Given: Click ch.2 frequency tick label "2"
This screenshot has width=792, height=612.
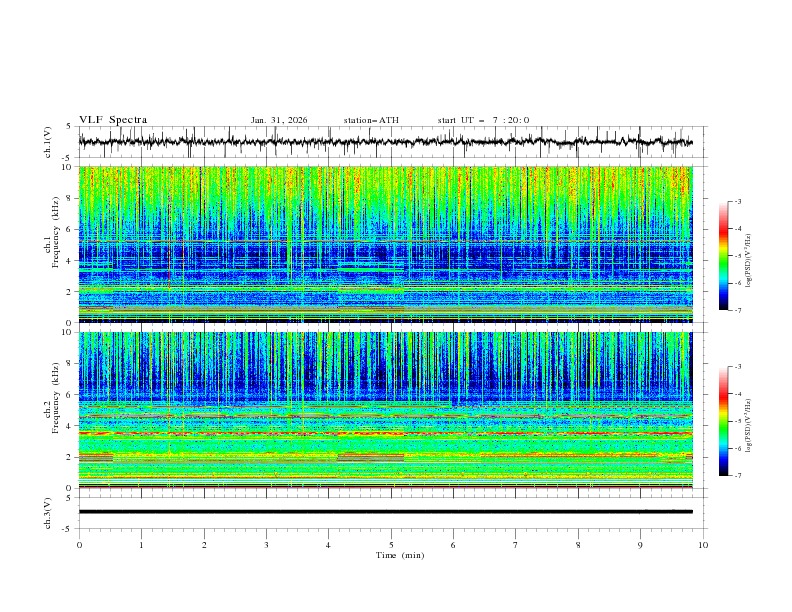Looking at the screenshot, I should pyautogui.click(x=70, y=457).
